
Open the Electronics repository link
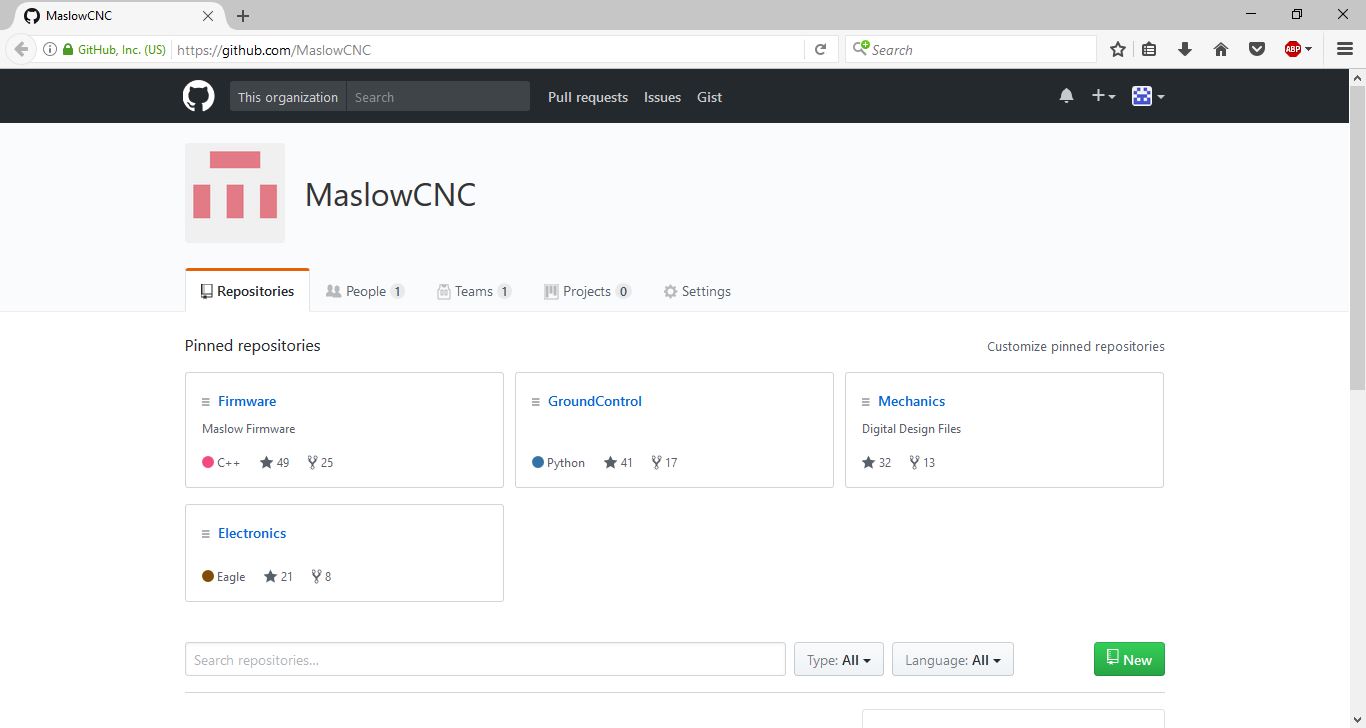coord(252,533)
